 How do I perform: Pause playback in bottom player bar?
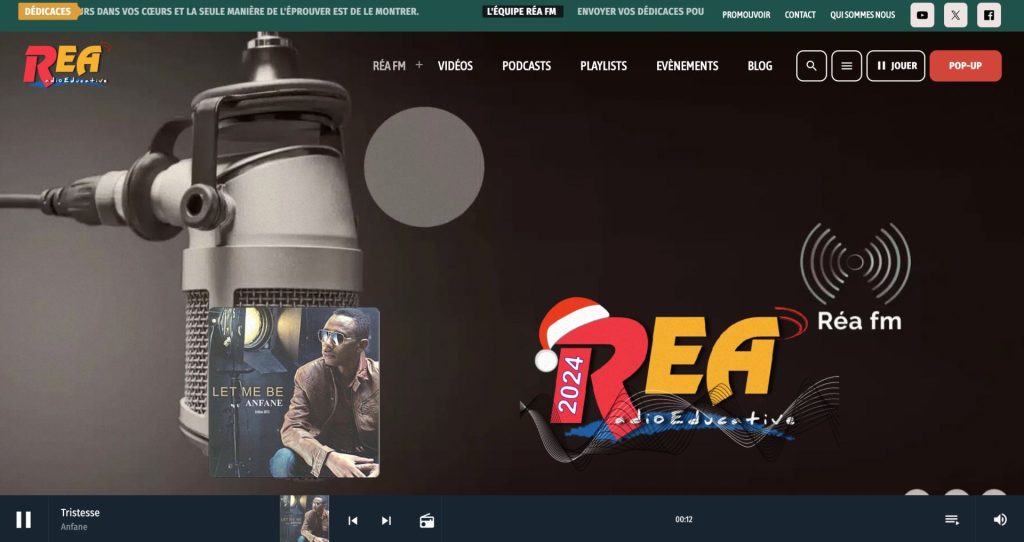click(x=24, y=520)
